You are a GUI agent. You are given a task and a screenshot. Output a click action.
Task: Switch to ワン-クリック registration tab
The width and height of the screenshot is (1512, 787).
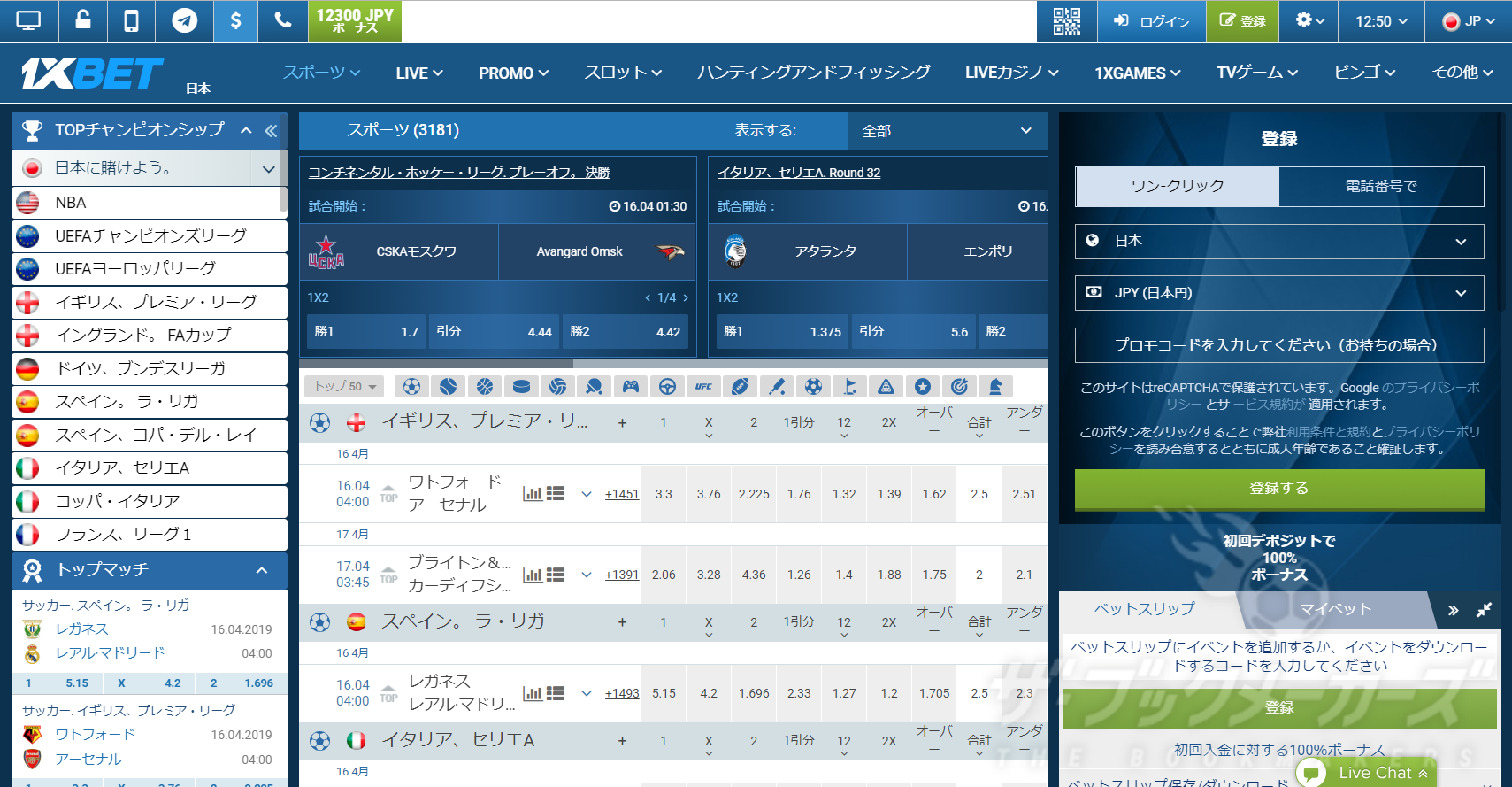coord(1178,186)
